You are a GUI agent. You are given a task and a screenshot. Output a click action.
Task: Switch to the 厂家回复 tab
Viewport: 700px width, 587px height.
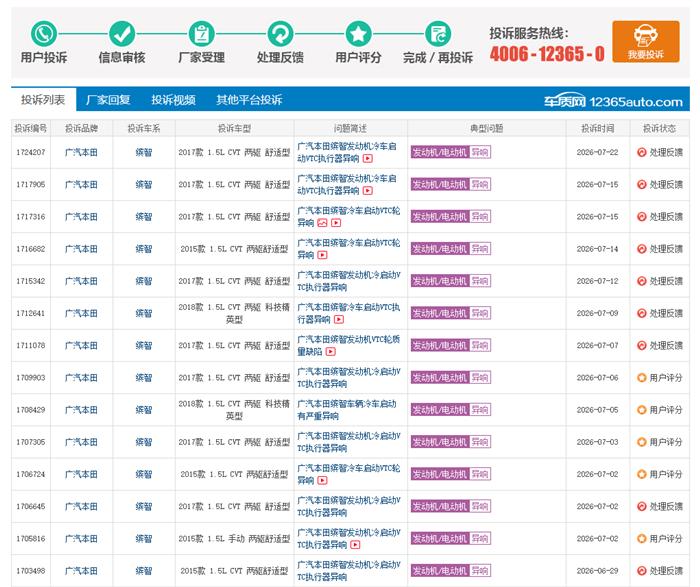[108, 100]
